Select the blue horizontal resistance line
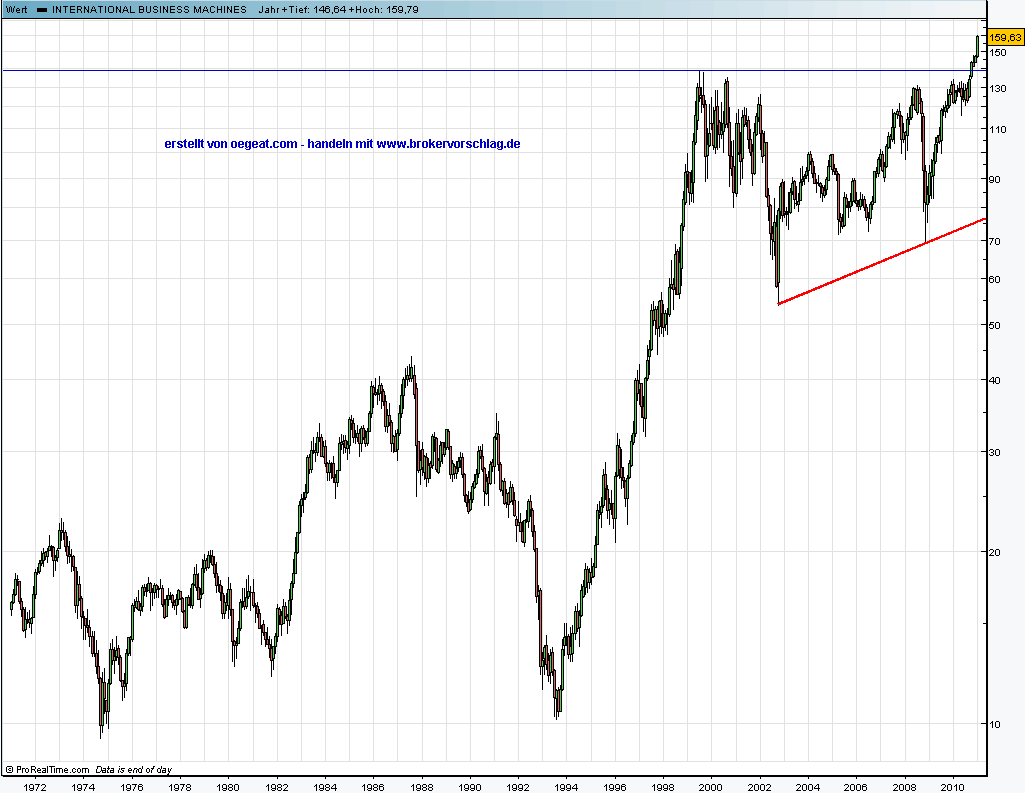 (494, 70)
